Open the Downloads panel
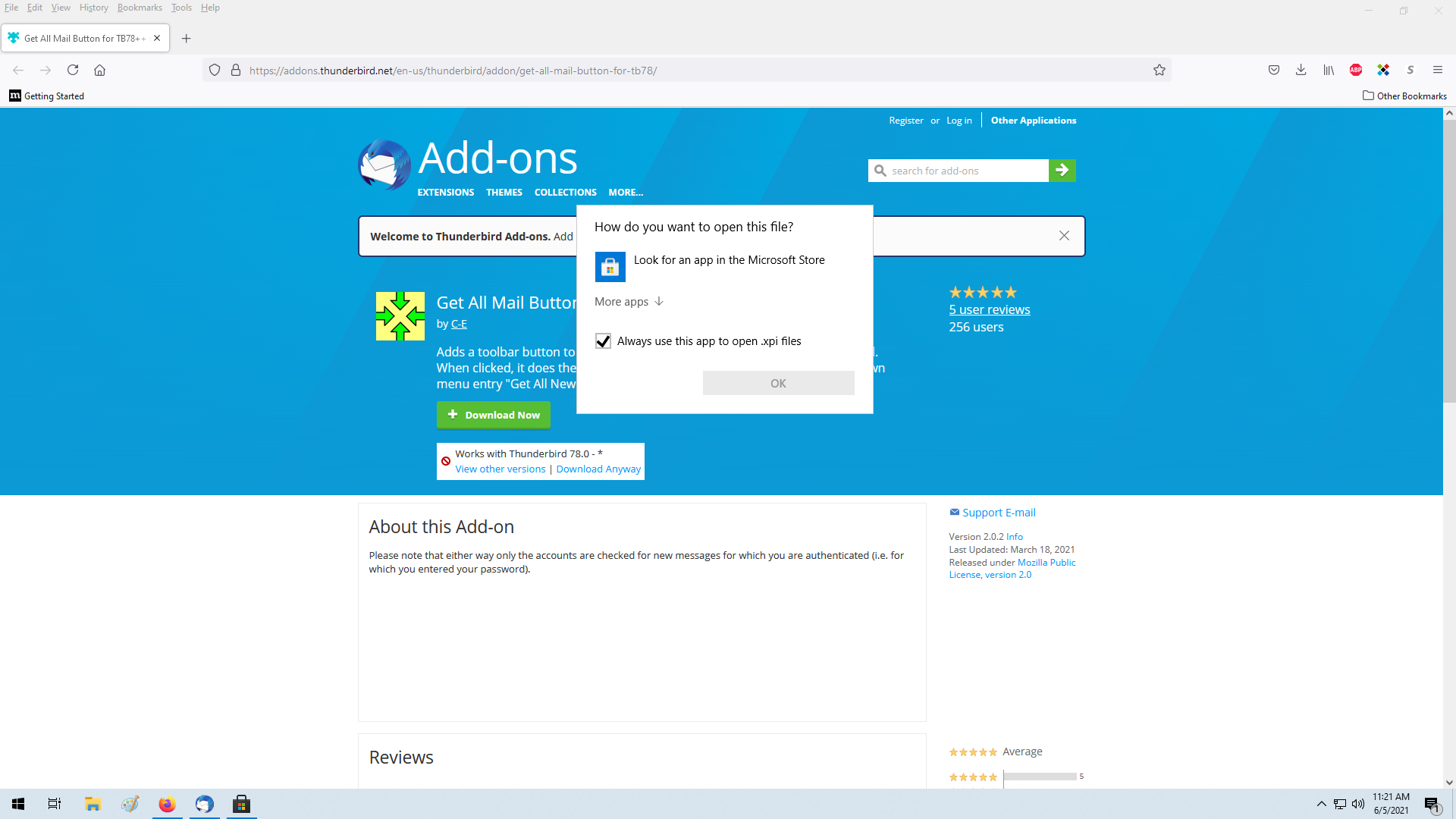The image size is (1456, 819). 1301,70
